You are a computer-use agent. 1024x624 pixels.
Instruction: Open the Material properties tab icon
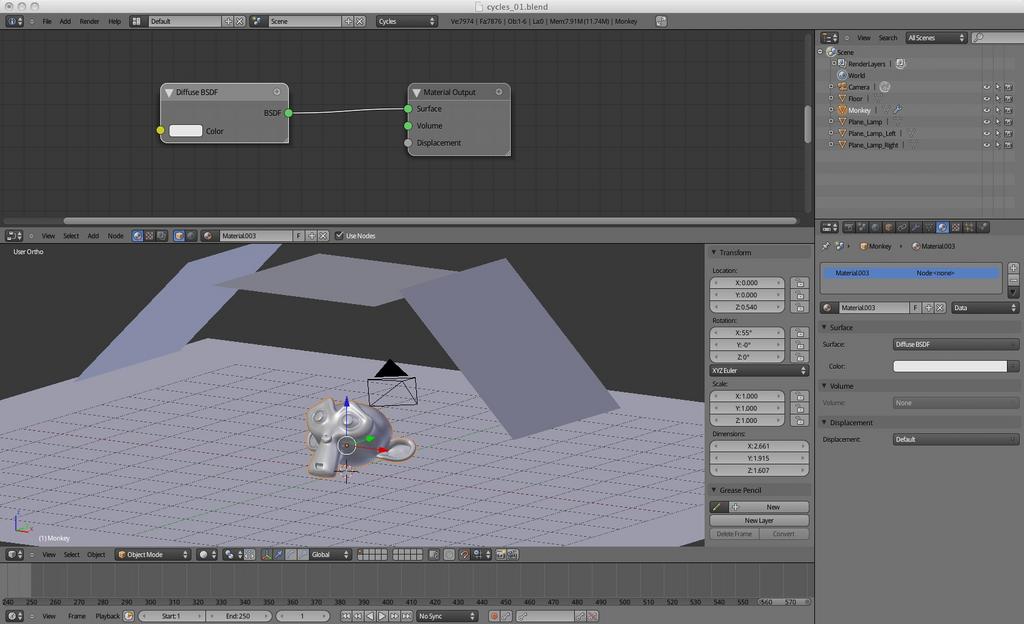(942, 227)
